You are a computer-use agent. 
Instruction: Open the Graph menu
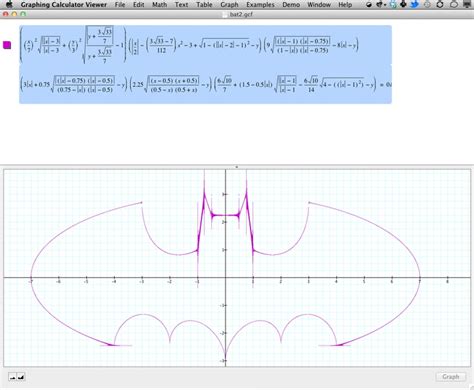click(x=229, y=5)
